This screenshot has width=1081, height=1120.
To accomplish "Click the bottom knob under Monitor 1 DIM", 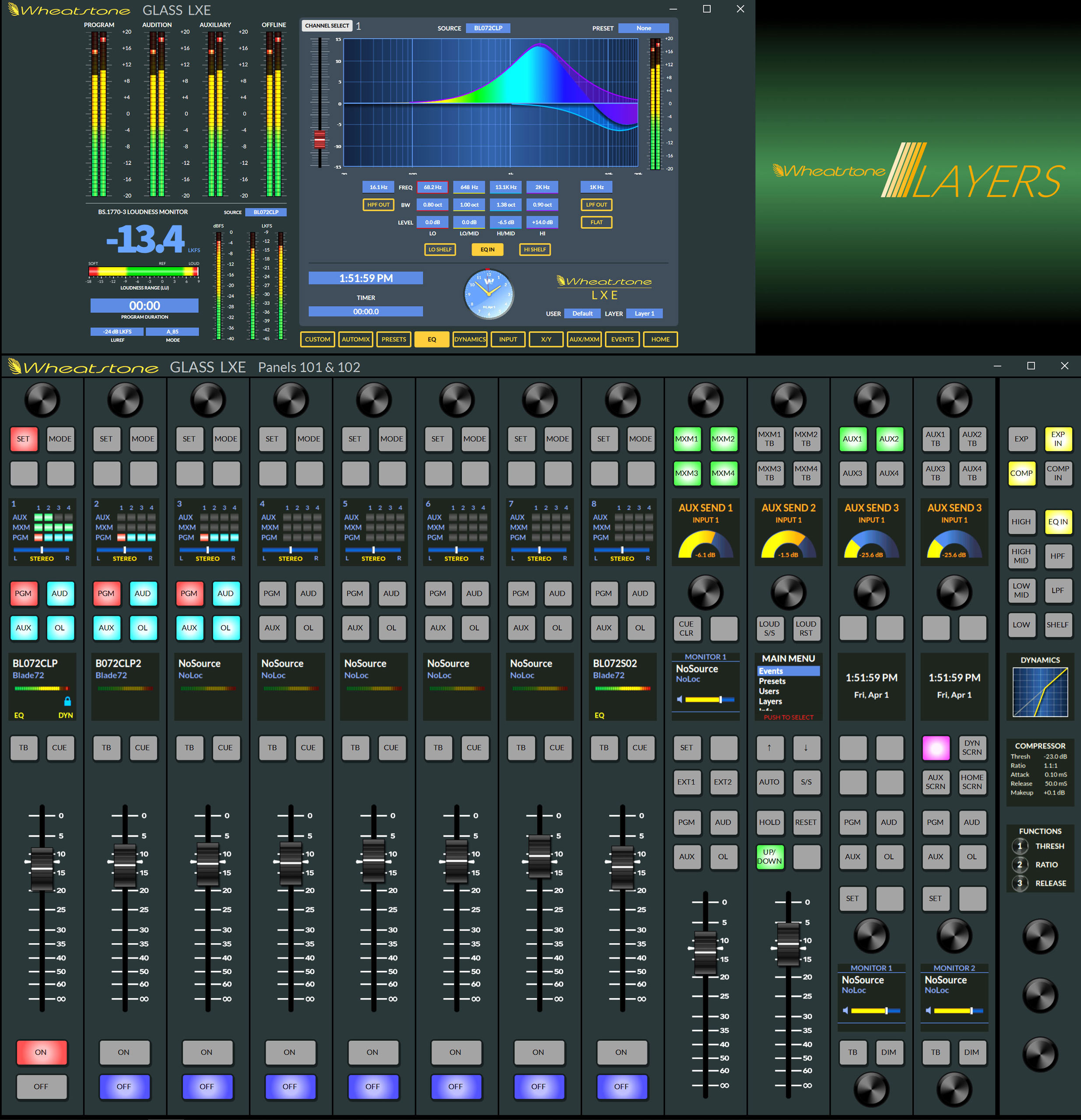I will coord(871,1089).
